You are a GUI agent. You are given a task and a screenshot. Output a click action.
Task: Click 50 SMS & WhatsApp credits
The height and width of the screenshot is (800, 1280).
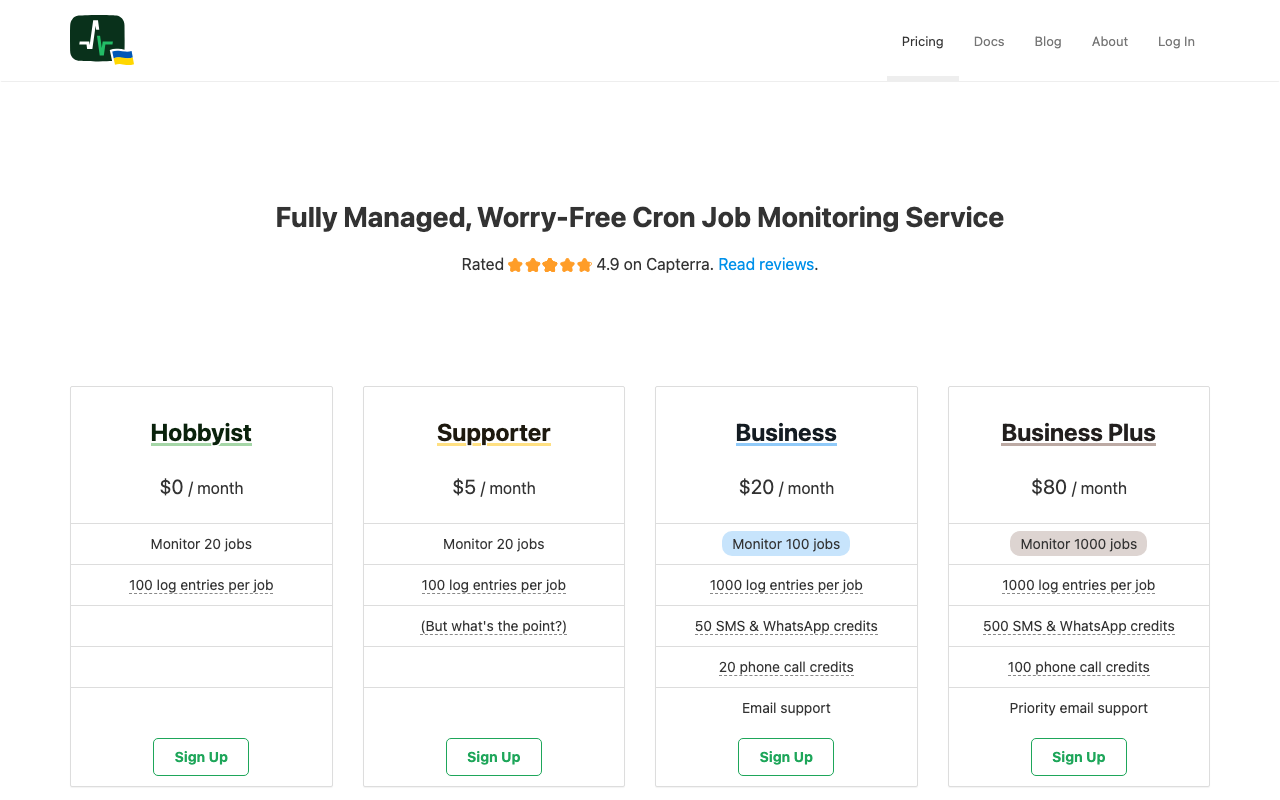coord(786,626)
